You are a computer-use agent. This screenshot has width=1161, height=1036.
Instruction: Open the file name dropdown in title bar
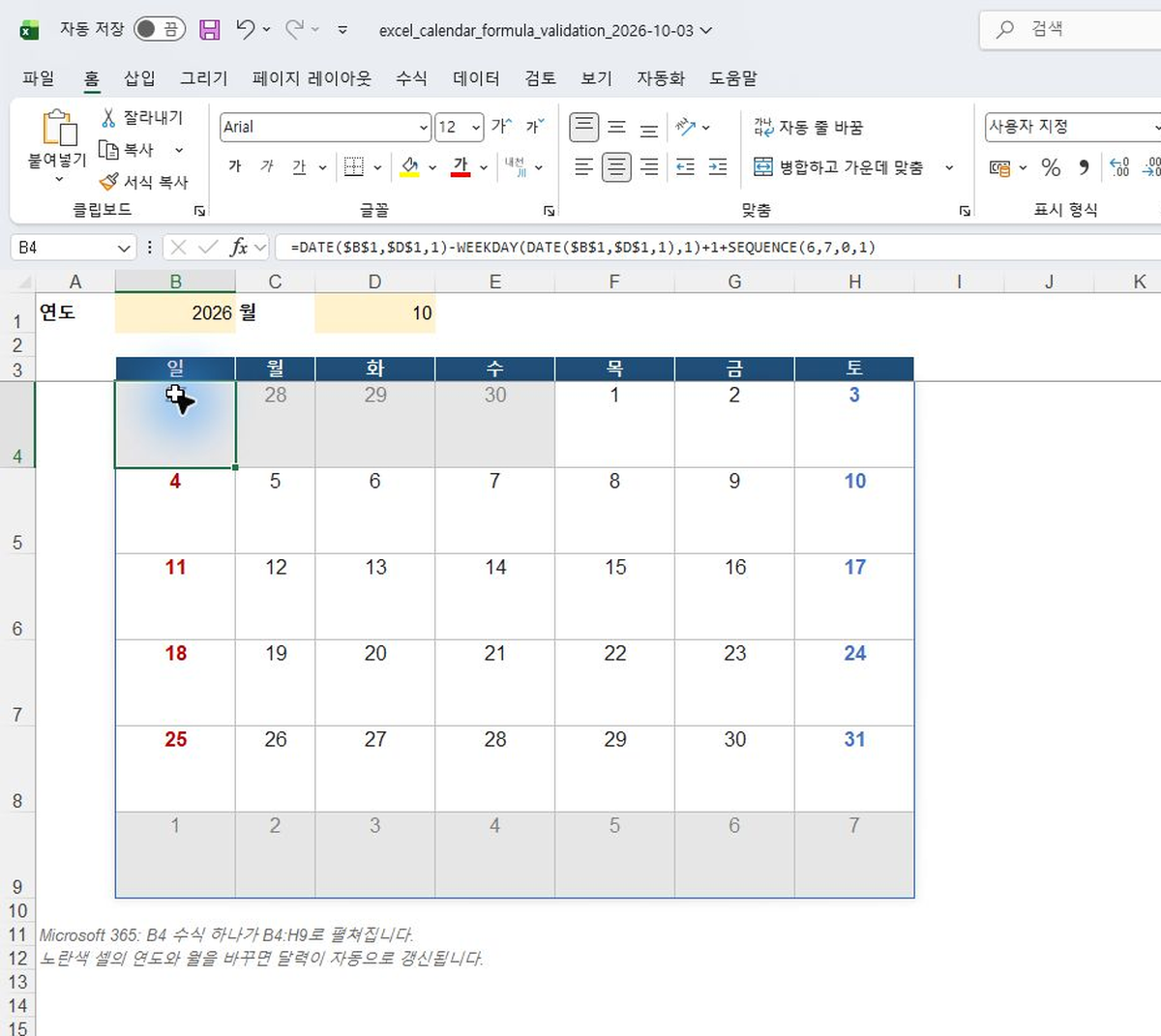pos(706,30)
